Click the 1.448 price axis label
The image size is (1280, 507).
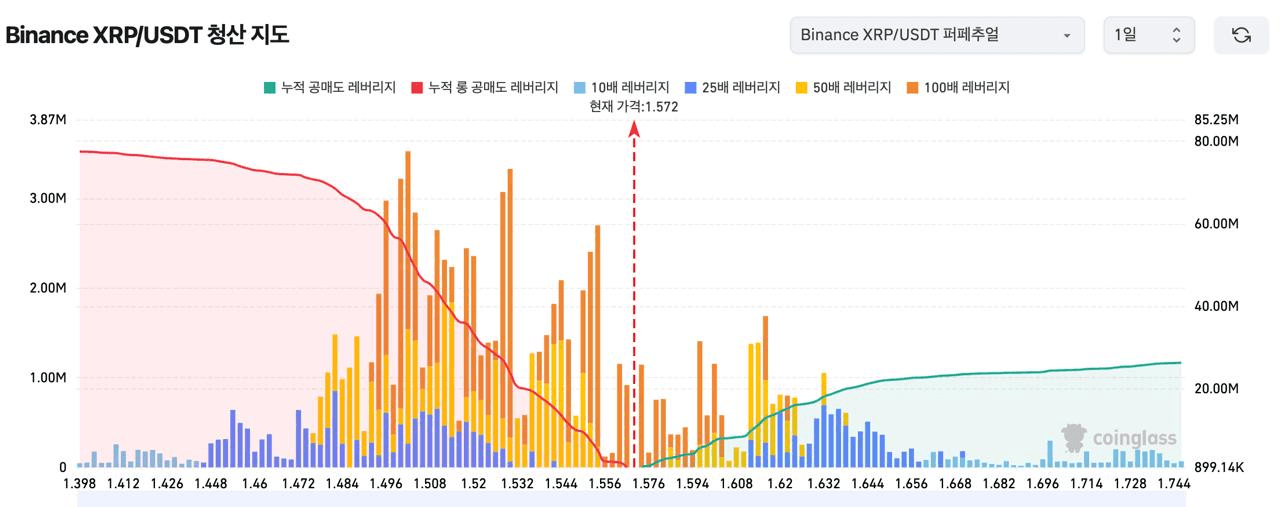211,484
